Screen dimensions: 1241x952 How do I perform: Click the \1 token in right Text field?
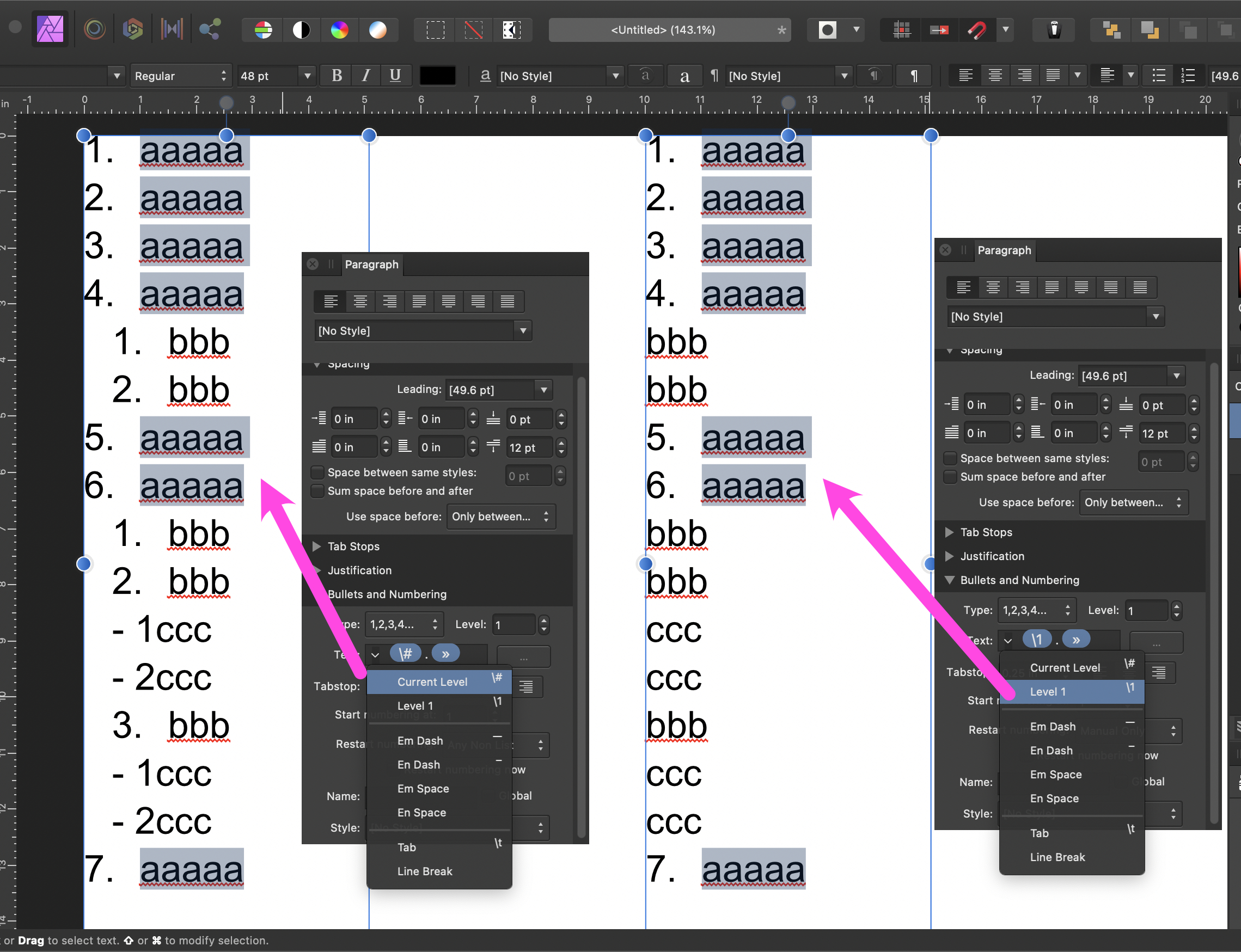(1037, 640)
